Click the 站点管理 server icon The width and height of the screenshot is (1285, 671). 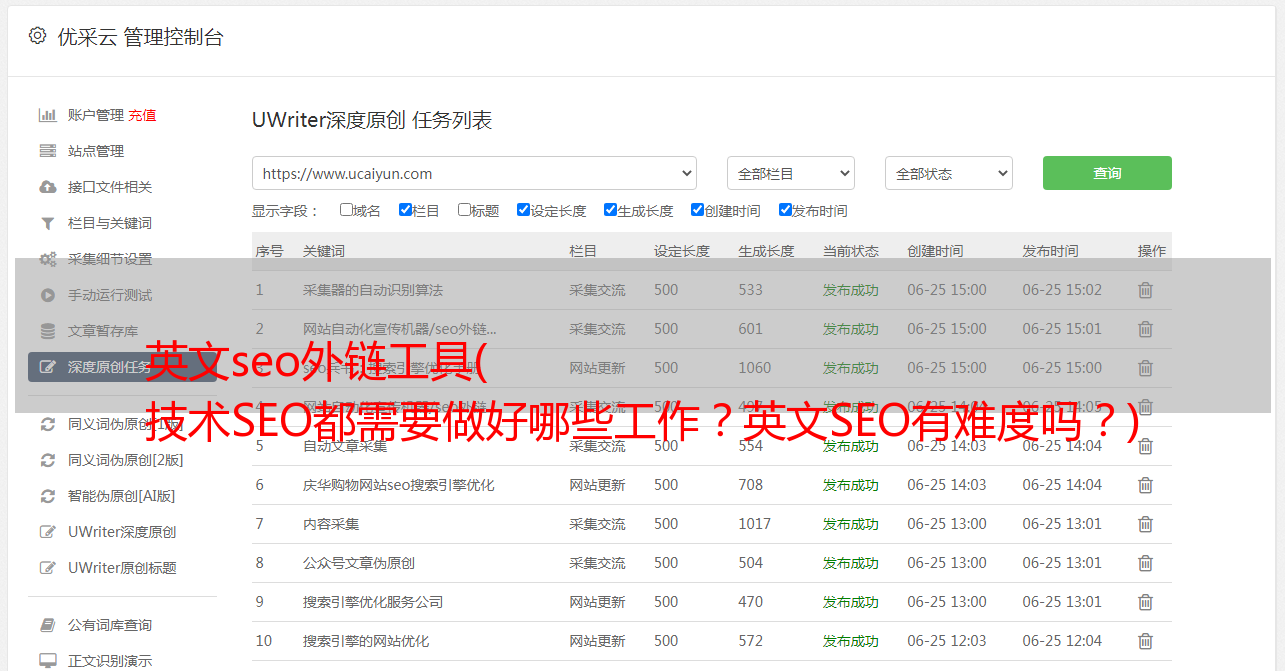tap(47, 151)
